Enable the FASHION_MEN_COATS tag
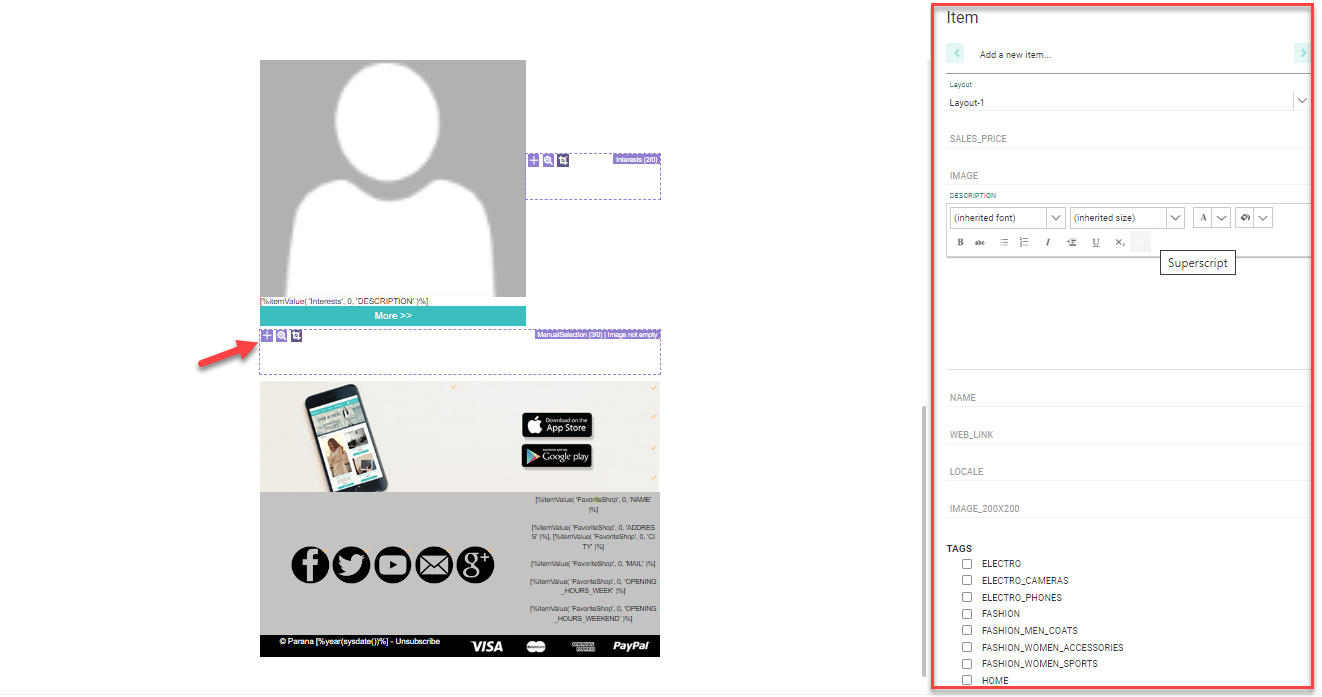 tap(967, 630)
